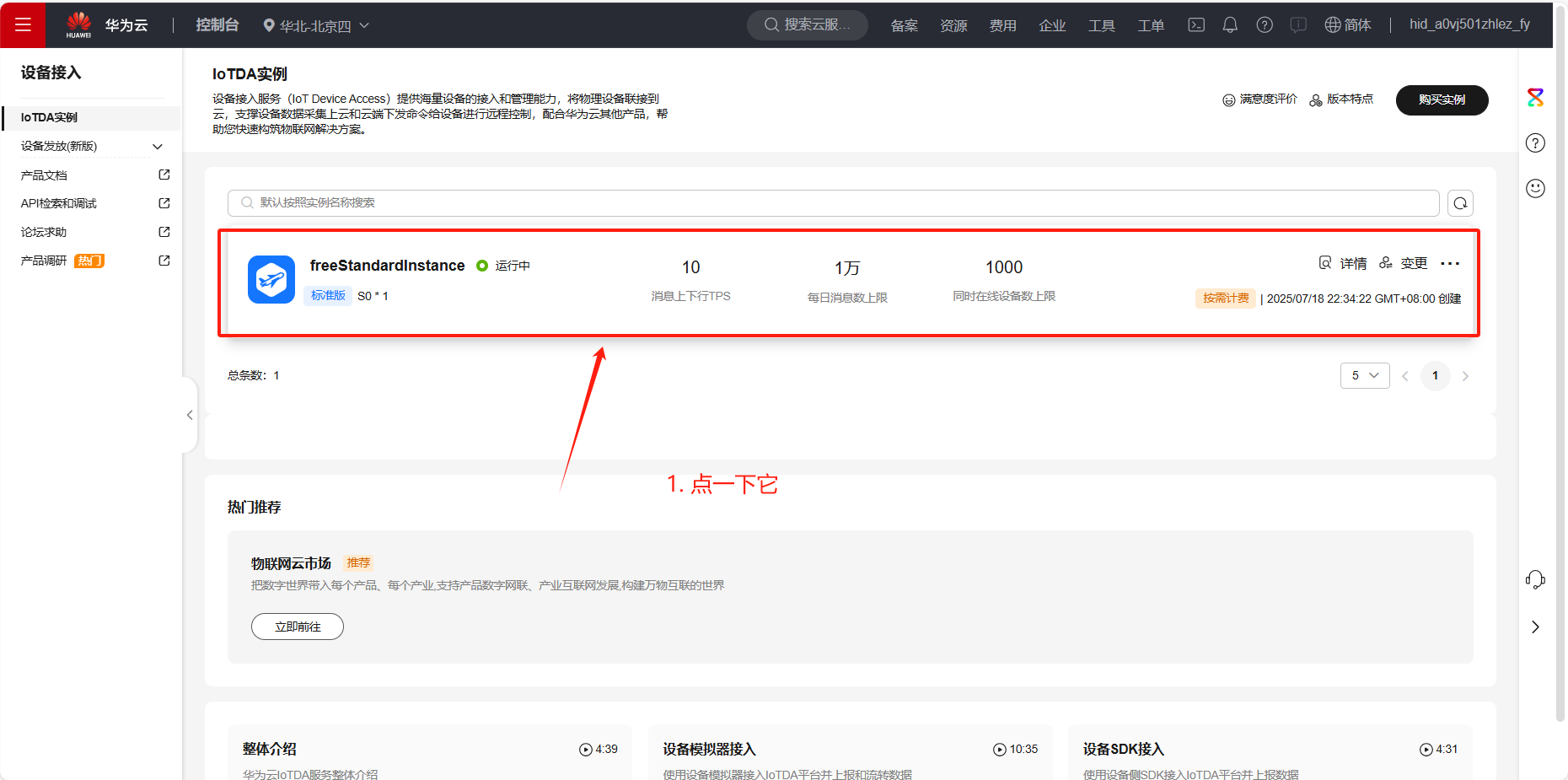This screenshot has height=780, width=1568.
Task: Open 论坛求助 in the sidebar
Action: pyautogui.click(x=44, y=232)
